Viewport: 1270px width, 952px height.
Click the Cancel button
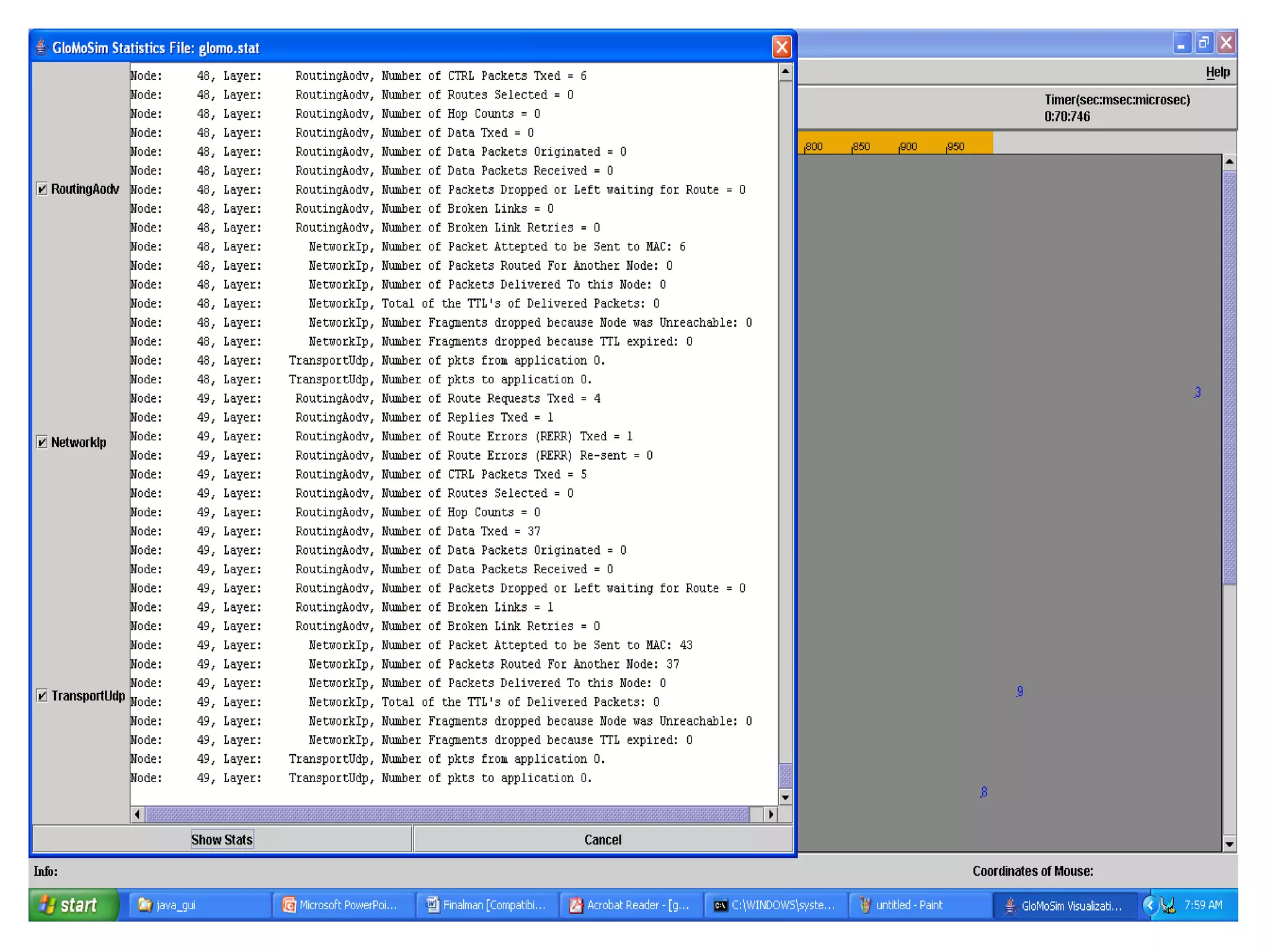click(x=602, y=839)
